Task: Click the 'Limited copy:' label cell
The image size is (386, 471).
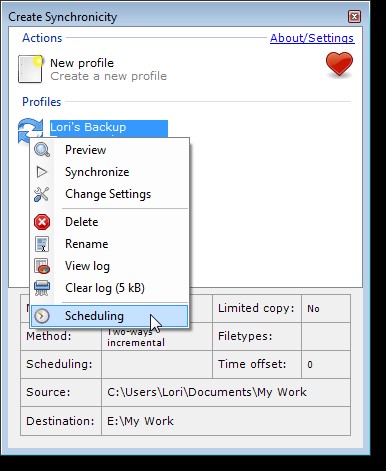Action: click(x=256, y=308)
